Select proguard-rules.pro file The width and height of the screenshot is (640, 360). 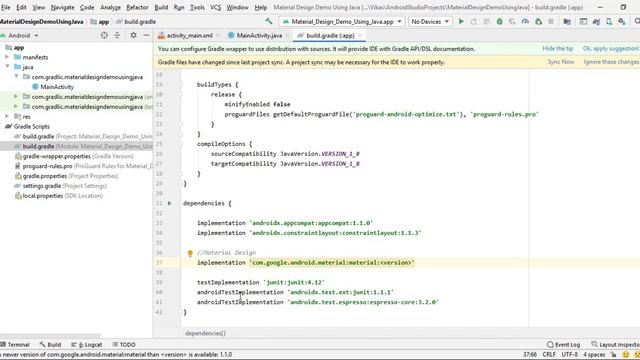(83, 166)
